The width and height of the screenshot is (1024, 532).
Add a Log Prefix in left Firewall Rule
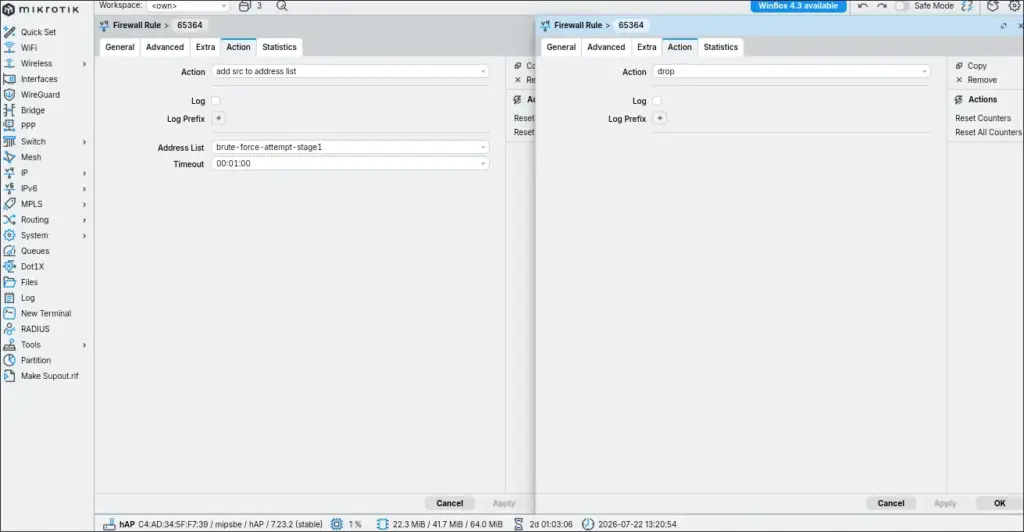click(219, 118)
